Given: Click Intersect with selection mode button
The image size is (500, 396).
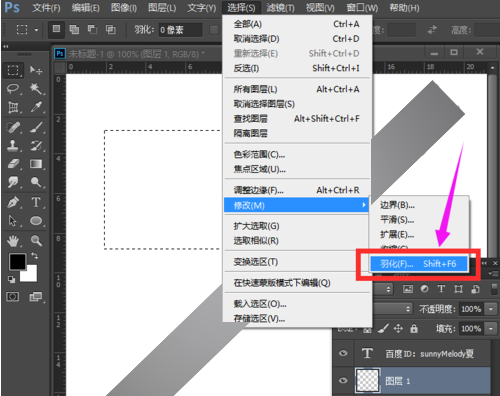Looking at the screenshot, I should point(111,29).
